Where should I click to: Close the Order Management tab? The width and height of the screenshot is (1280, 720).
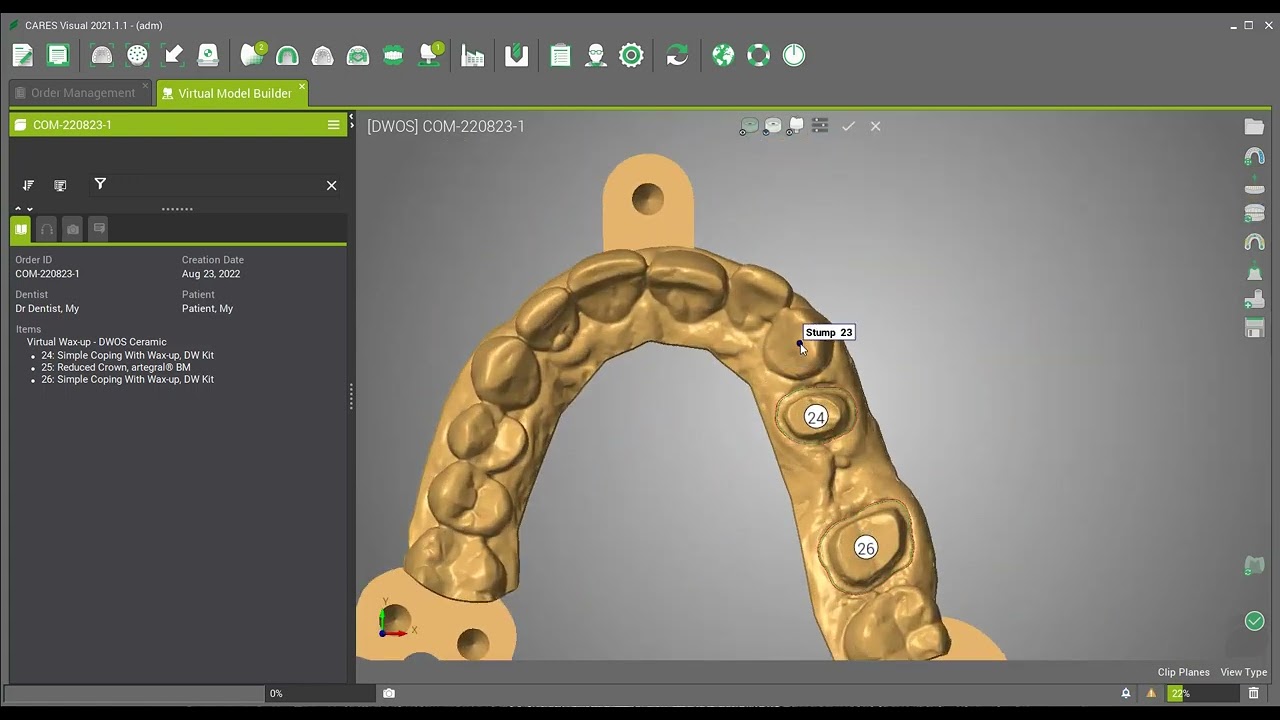(145, 86)
